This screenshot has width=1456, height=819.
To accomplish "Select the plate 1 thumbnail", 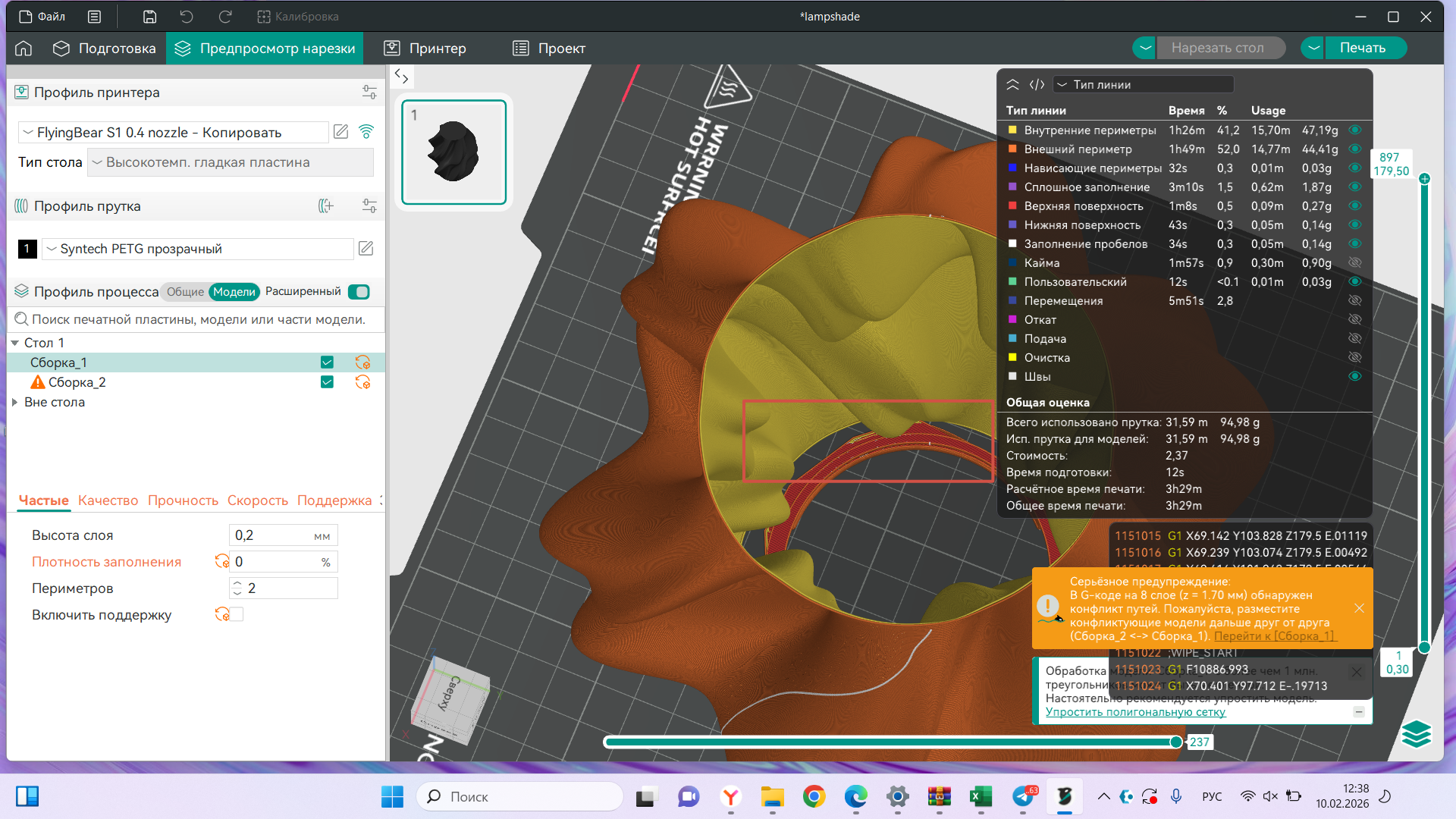I will [453, 152].
